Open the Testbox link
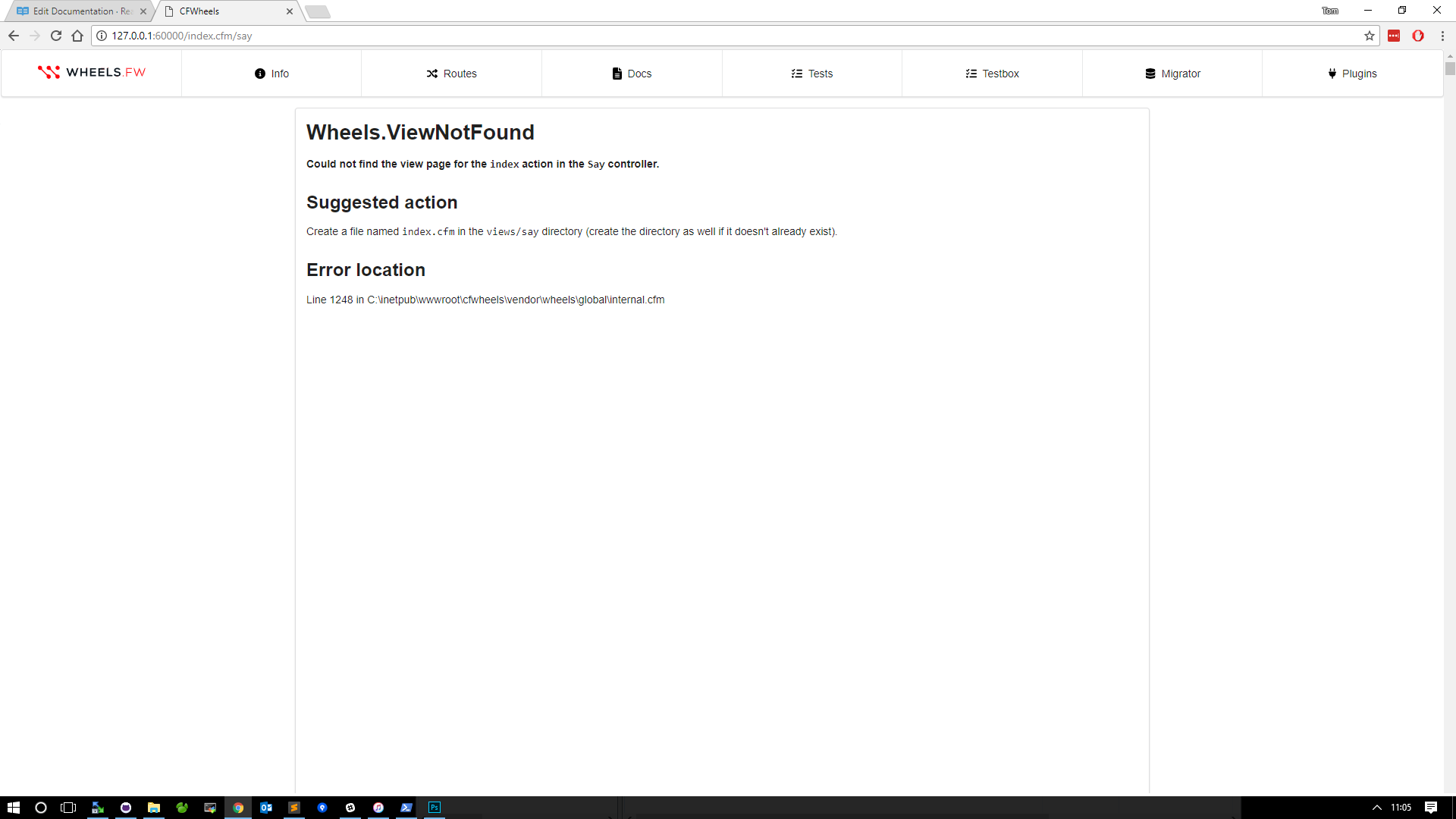1456x819 pixels. [992, 74]
